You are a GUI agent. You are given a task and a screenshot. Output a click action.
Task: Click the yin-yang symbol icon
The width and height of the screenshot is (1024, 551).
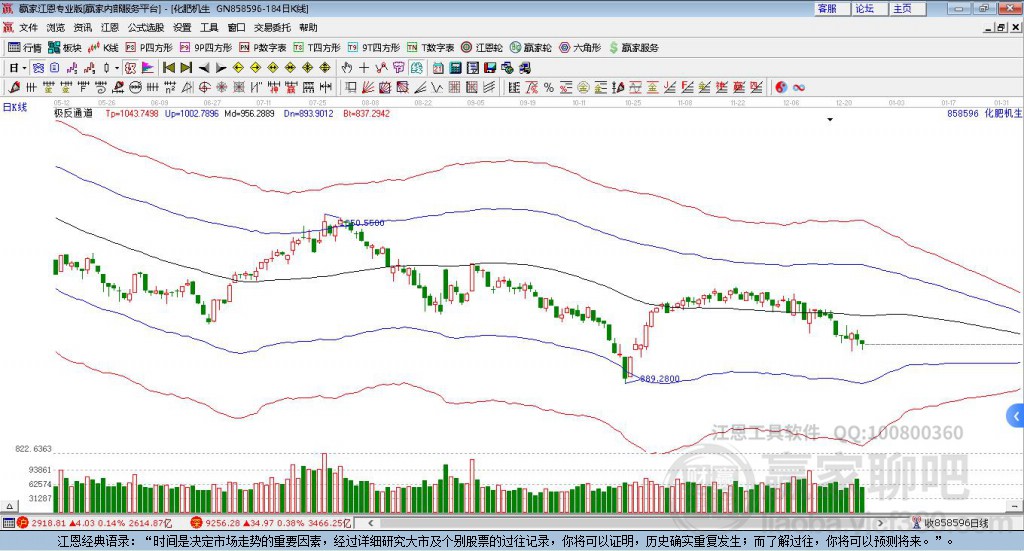781,87
